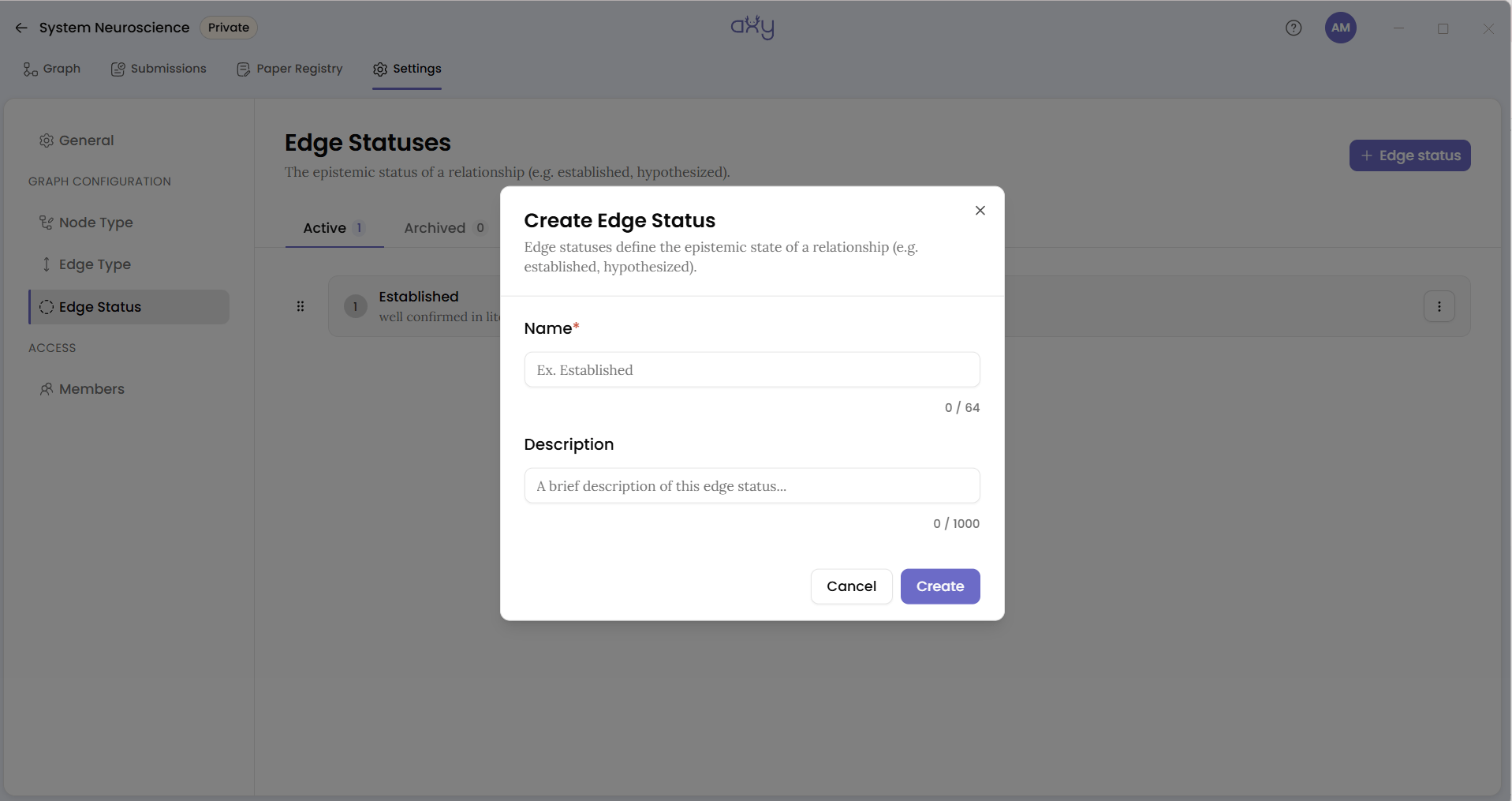Click the Edge Type sidebar icon
Screen dimensions: 1512x801
47,264
